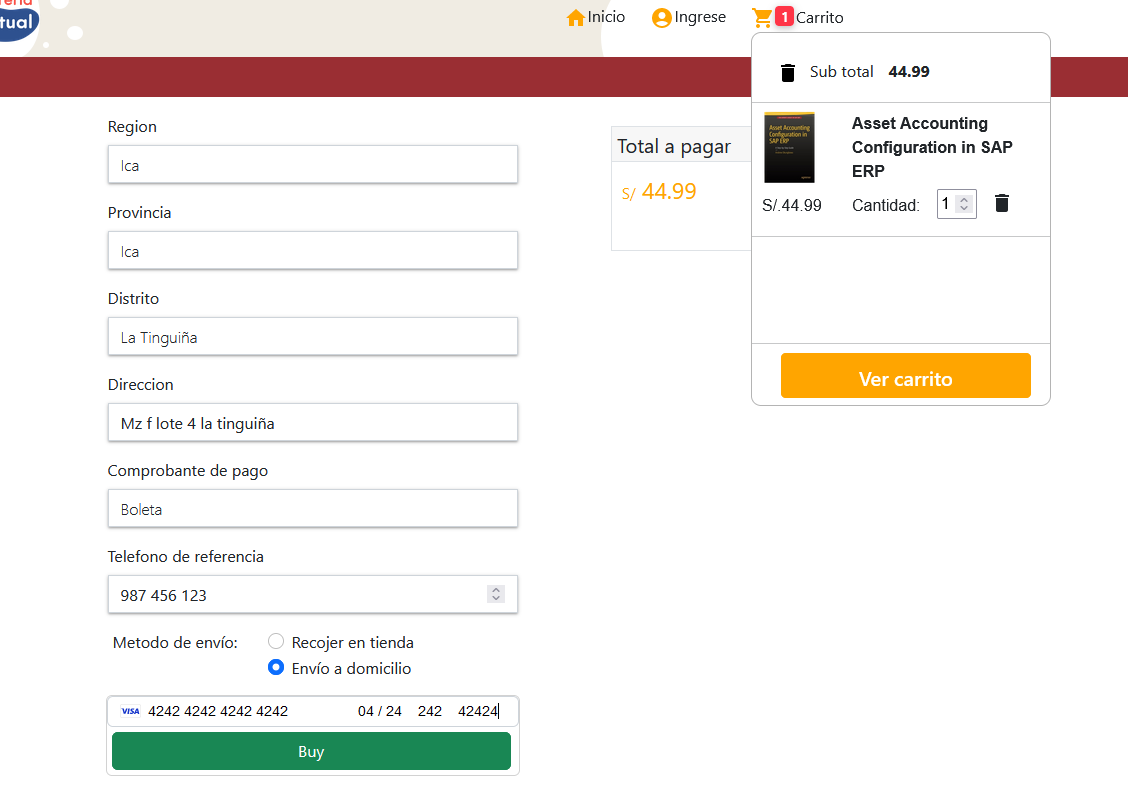Increase quantity using the Cantidad stepper
Screen dimensions: 1128x809
(966, 198)
